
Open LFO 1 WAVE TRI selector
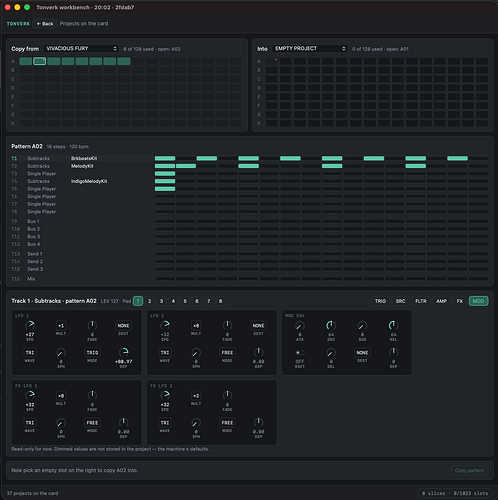[x=30, y=353]
